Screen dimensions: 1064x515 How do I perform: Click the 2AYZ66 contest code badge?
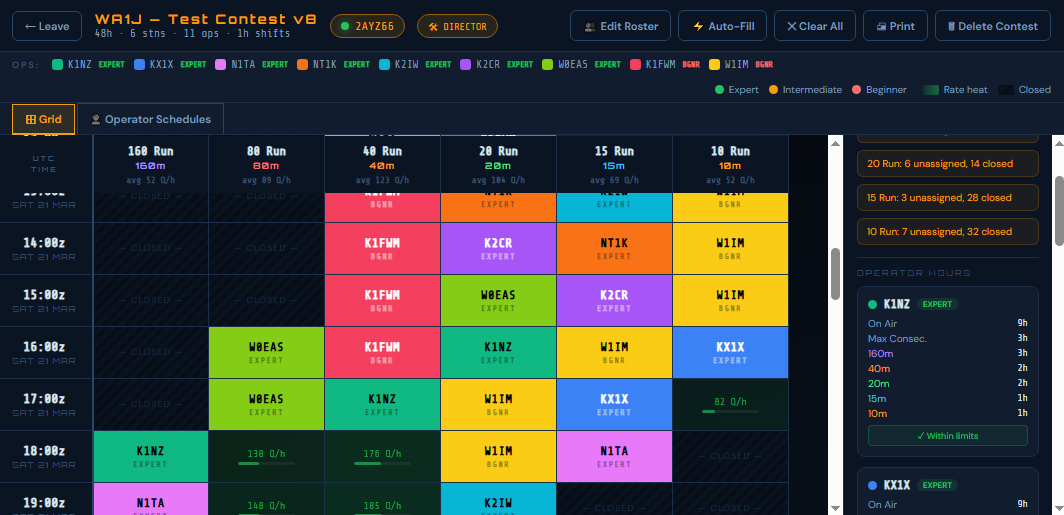[367, 26]
